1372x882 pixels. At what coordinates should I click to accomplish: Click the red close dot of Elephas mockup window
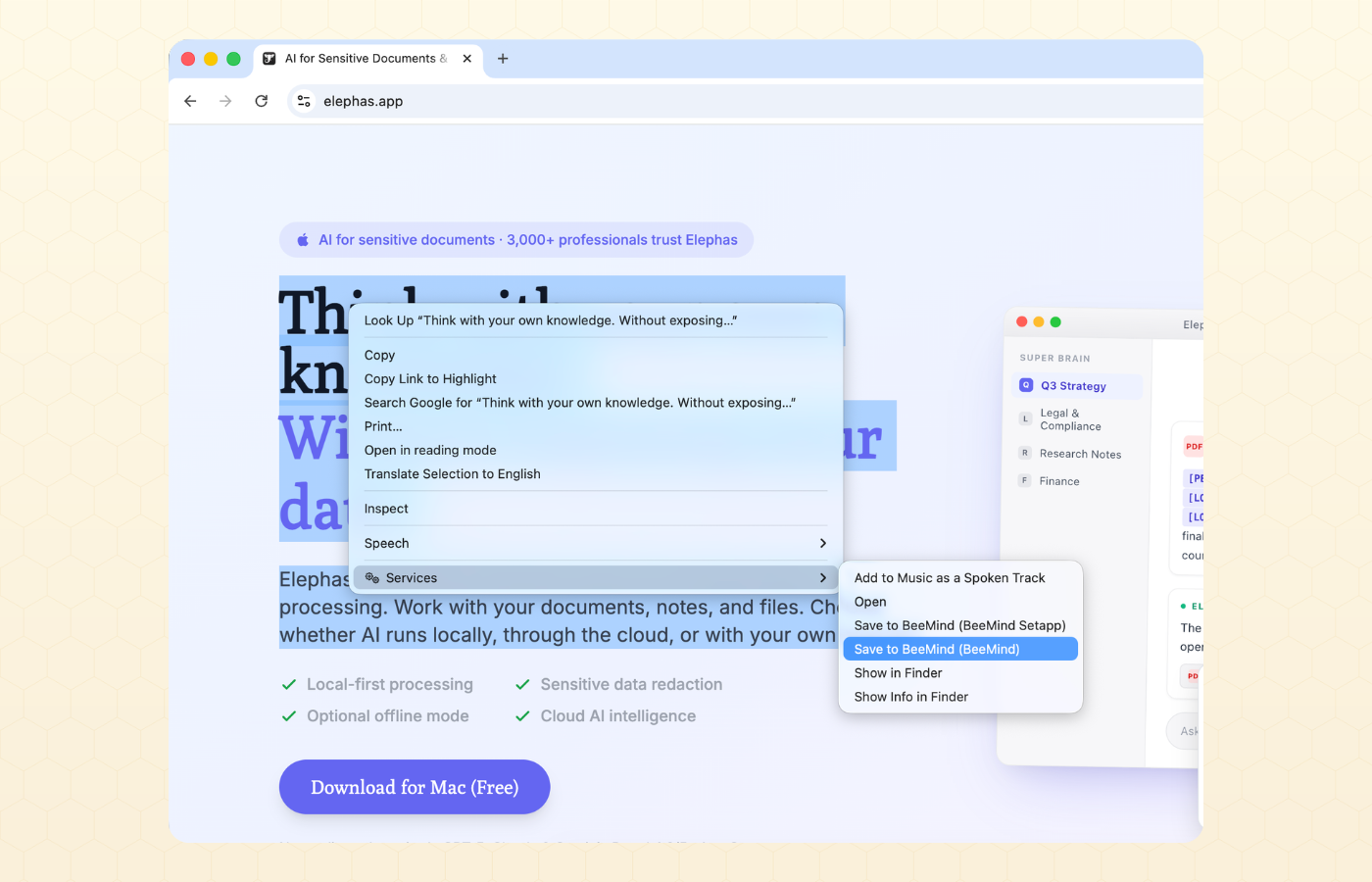click(x=1022, y=321)
